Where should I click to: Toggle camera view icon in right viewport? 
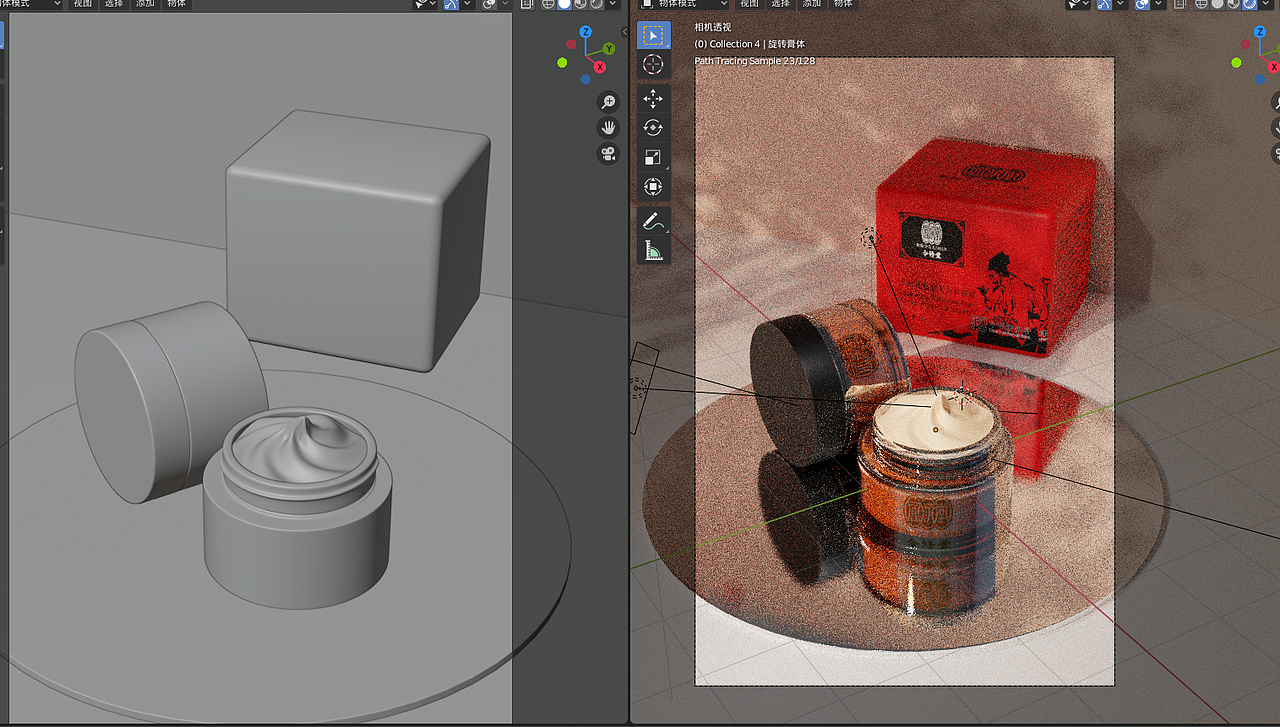pos(1276,154)
